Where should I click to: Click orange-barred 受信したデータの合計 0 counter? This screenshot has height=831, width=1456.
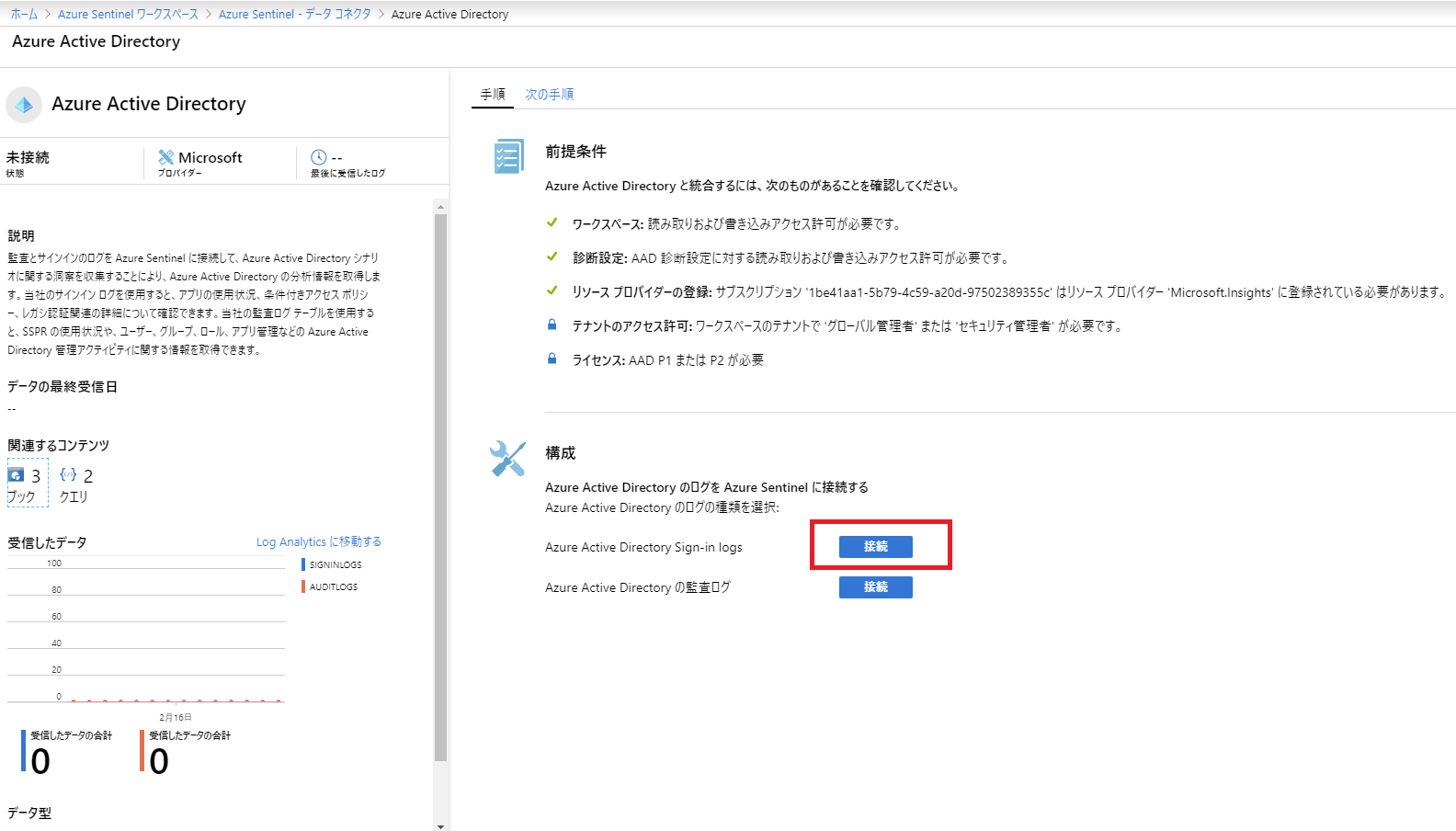(187, 751)
